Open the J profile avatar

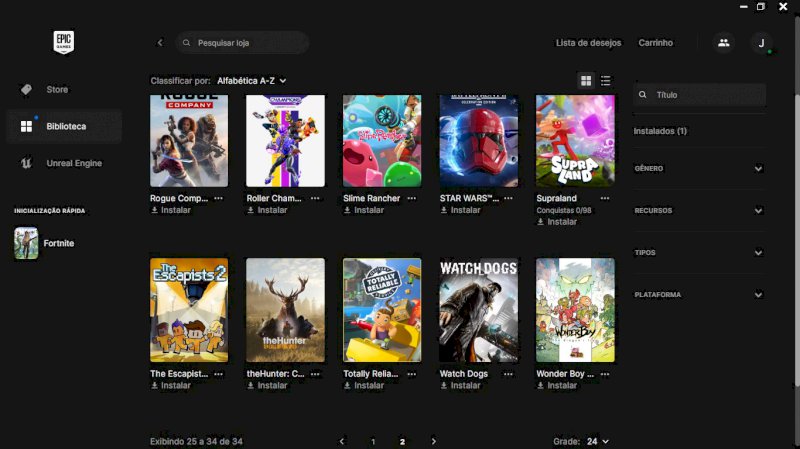761,43
